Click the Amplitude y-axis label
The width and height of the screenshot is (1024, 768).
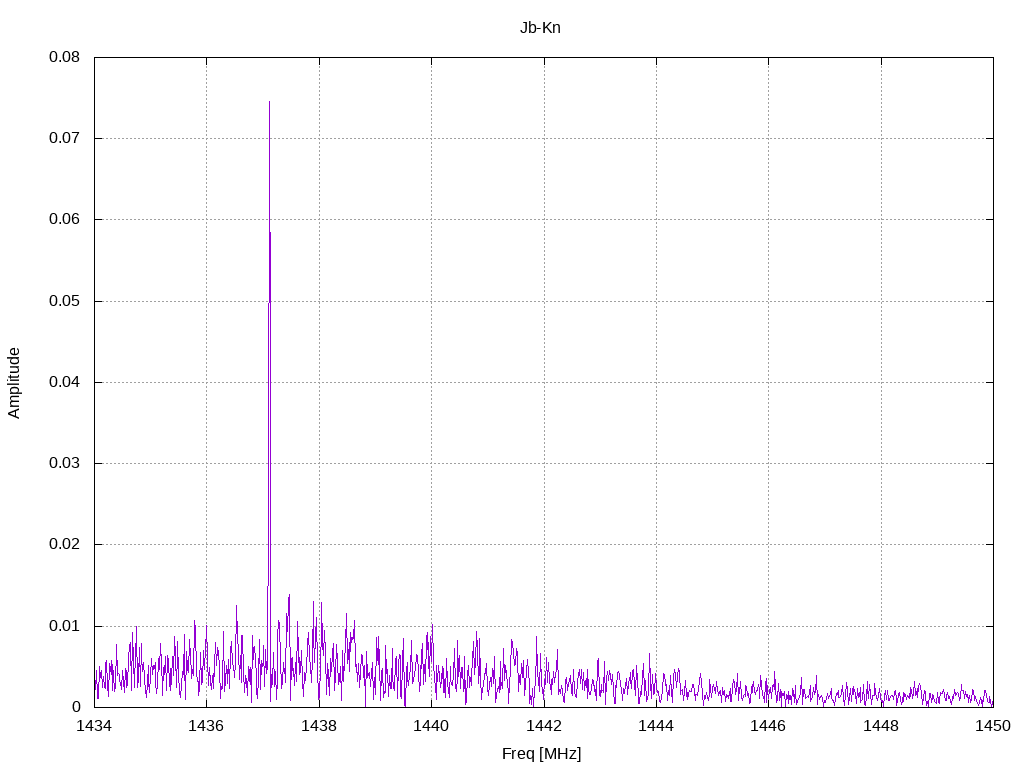click(14, 383)
